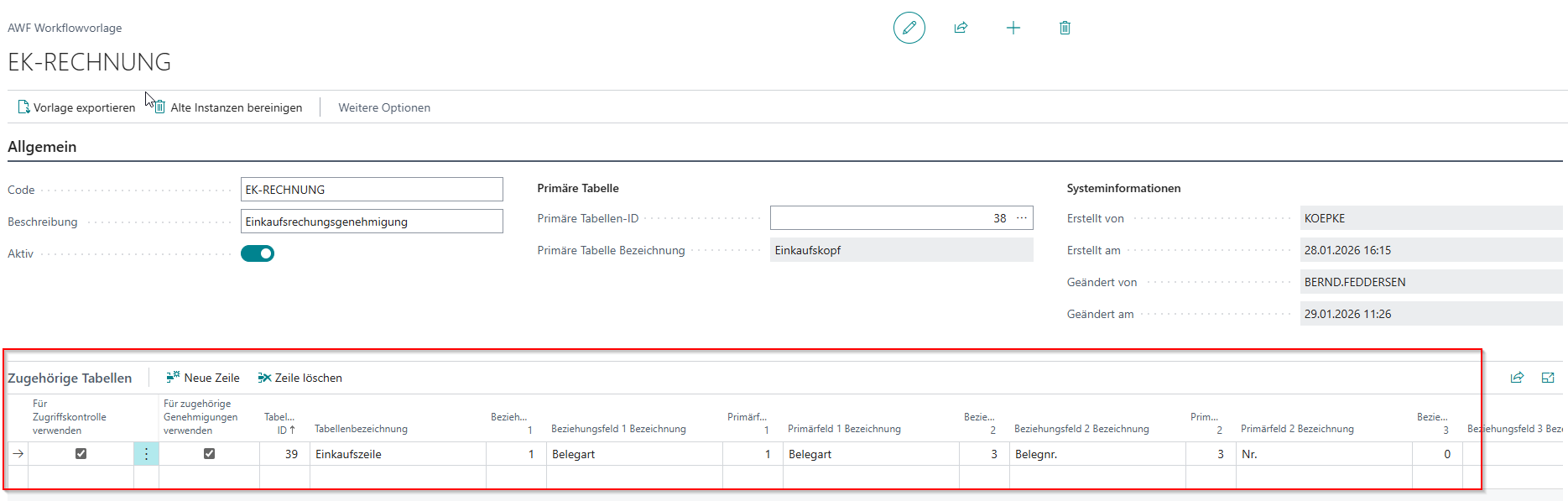Viewport: 1568px width, 501px height.
Task: Sort by the Tabellen-ID column header
Action: (282, 424)
